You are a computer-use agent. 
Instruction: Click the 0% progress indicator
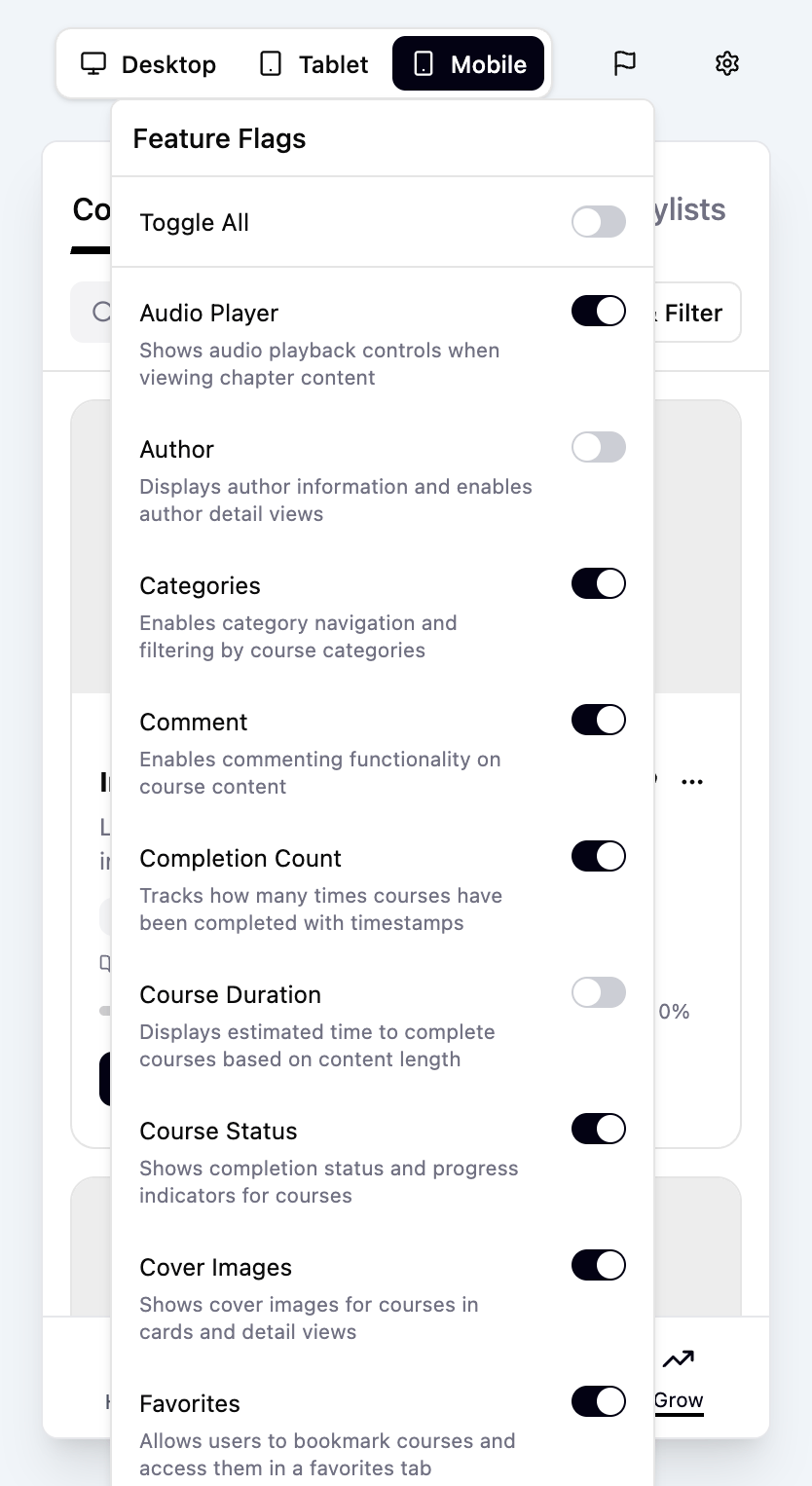[672, 1011]
